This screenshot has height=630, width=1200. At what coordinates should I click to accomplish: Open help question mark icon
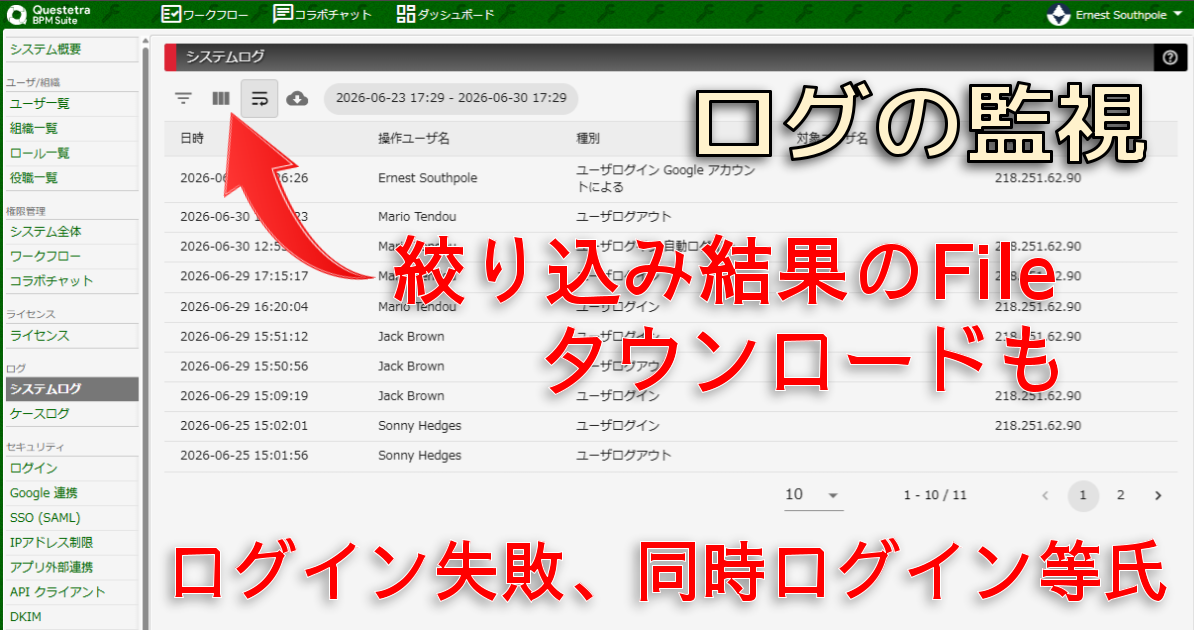(x=1170, y=58)
